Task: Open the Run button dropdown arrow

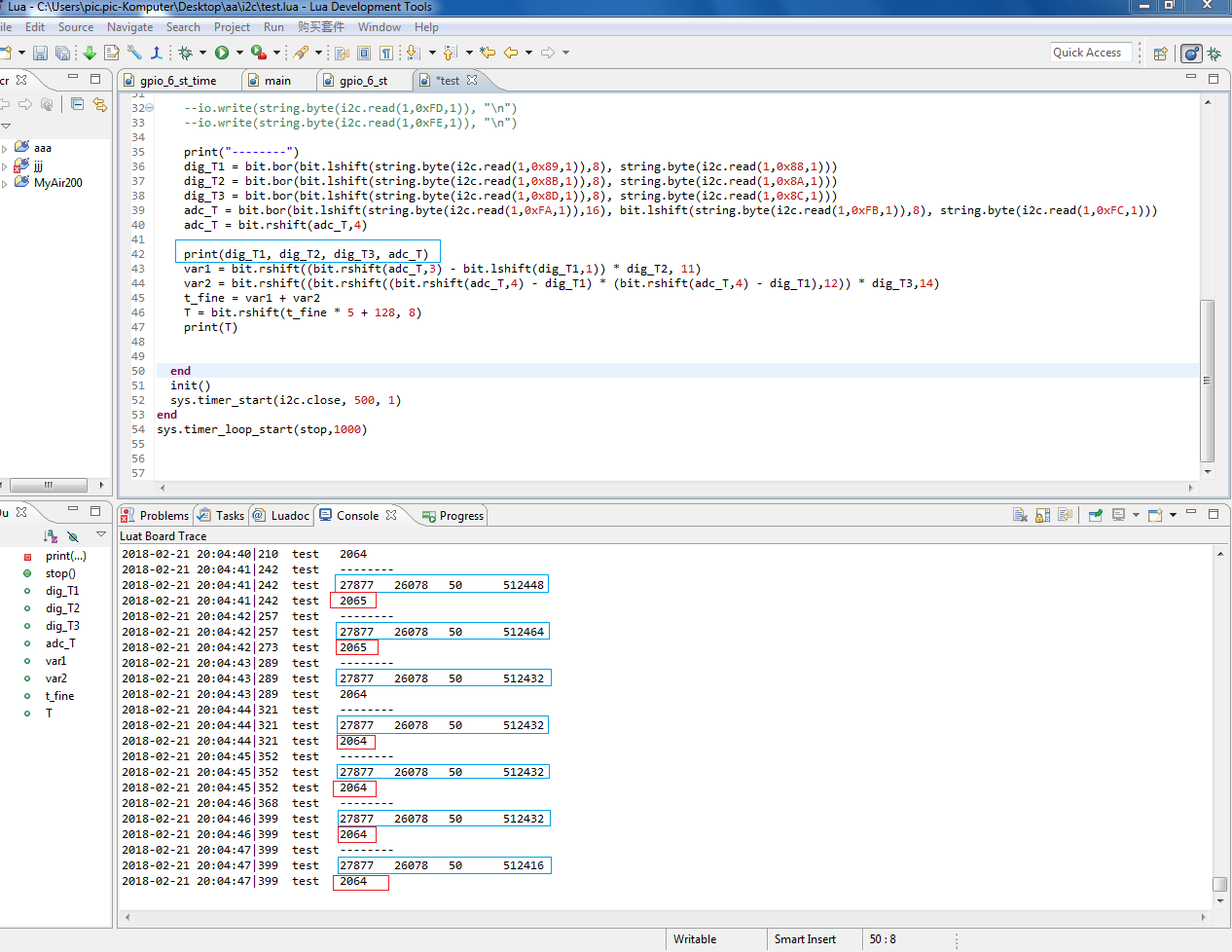Action: pos(239,53)
